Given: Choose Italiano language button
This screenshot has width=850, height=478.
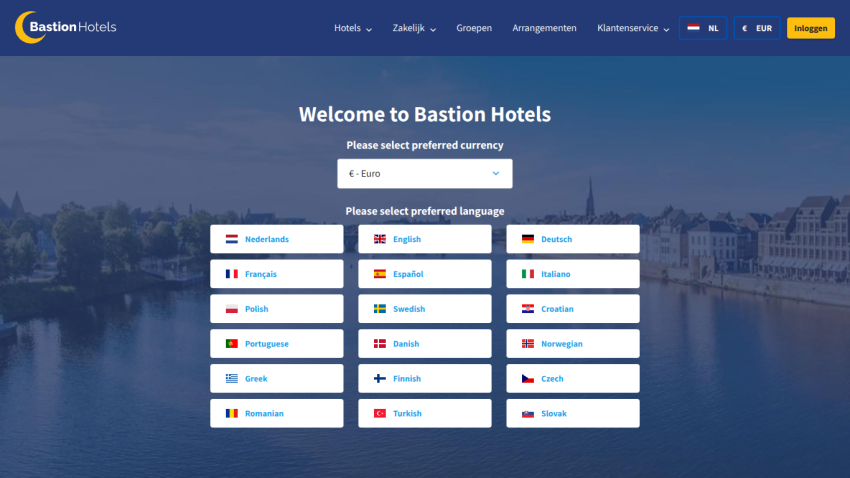Looking at the screenshot, I should coord(572,274).
